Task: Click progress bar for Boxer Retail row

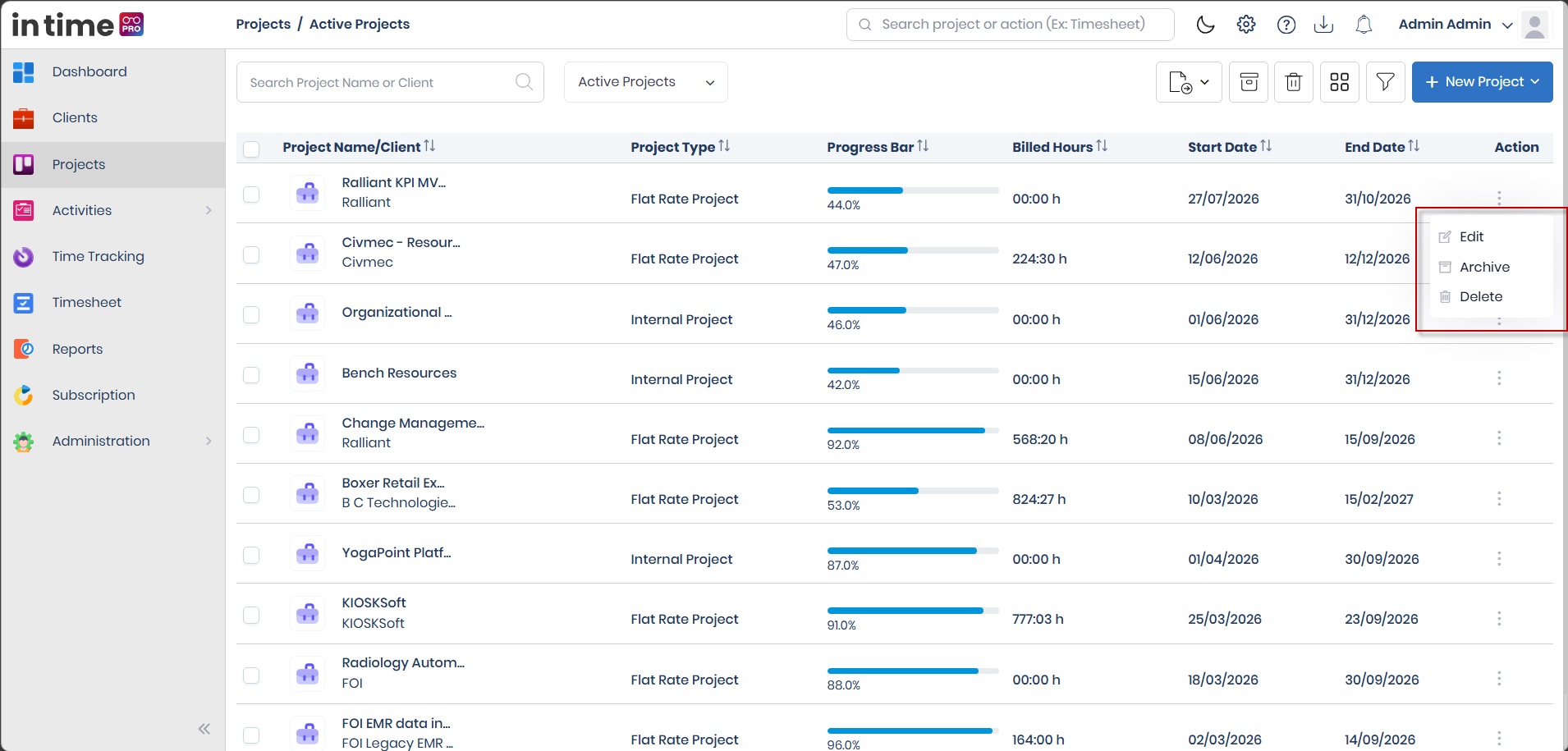Action: click(913, 491)
